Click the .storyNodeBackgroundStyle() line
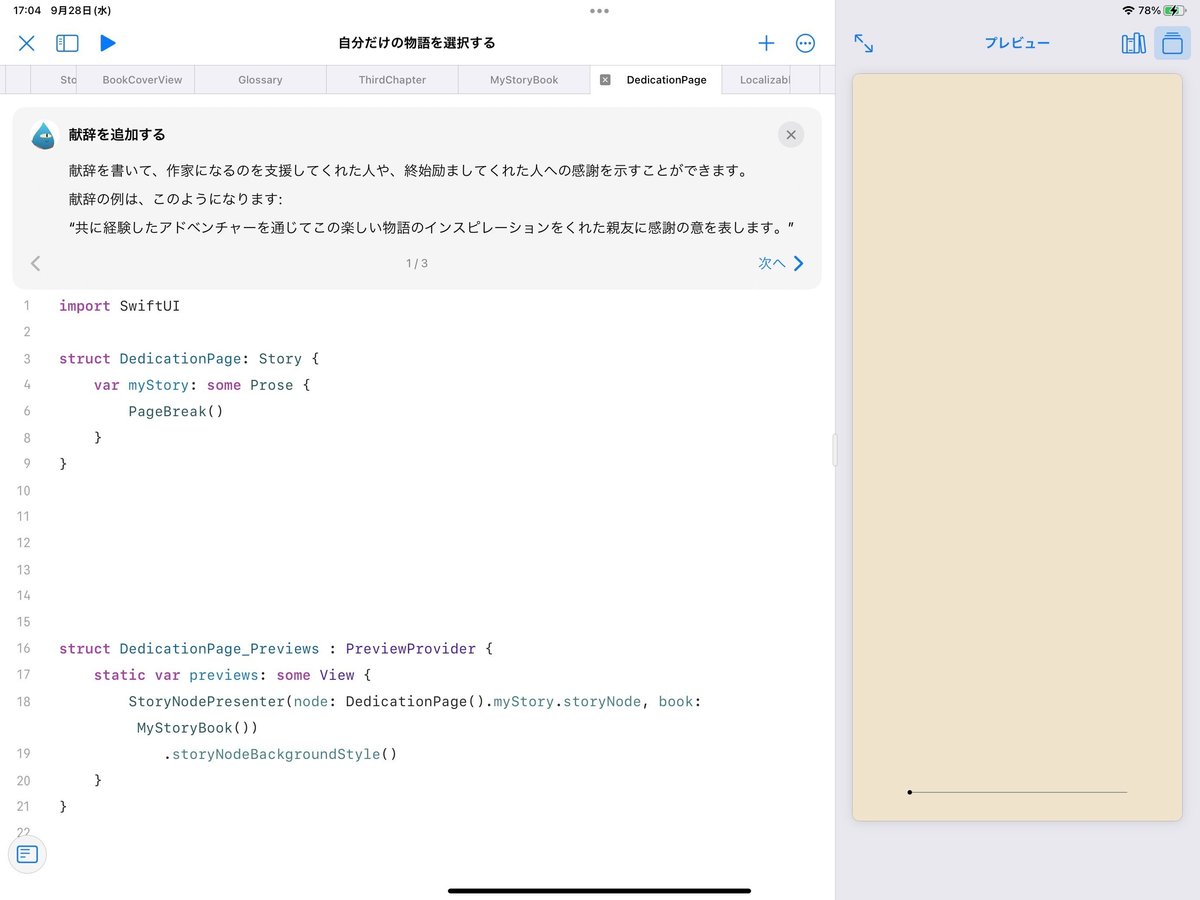Image resolution: width=1200 pixels, height=900 pixels. 281,754
